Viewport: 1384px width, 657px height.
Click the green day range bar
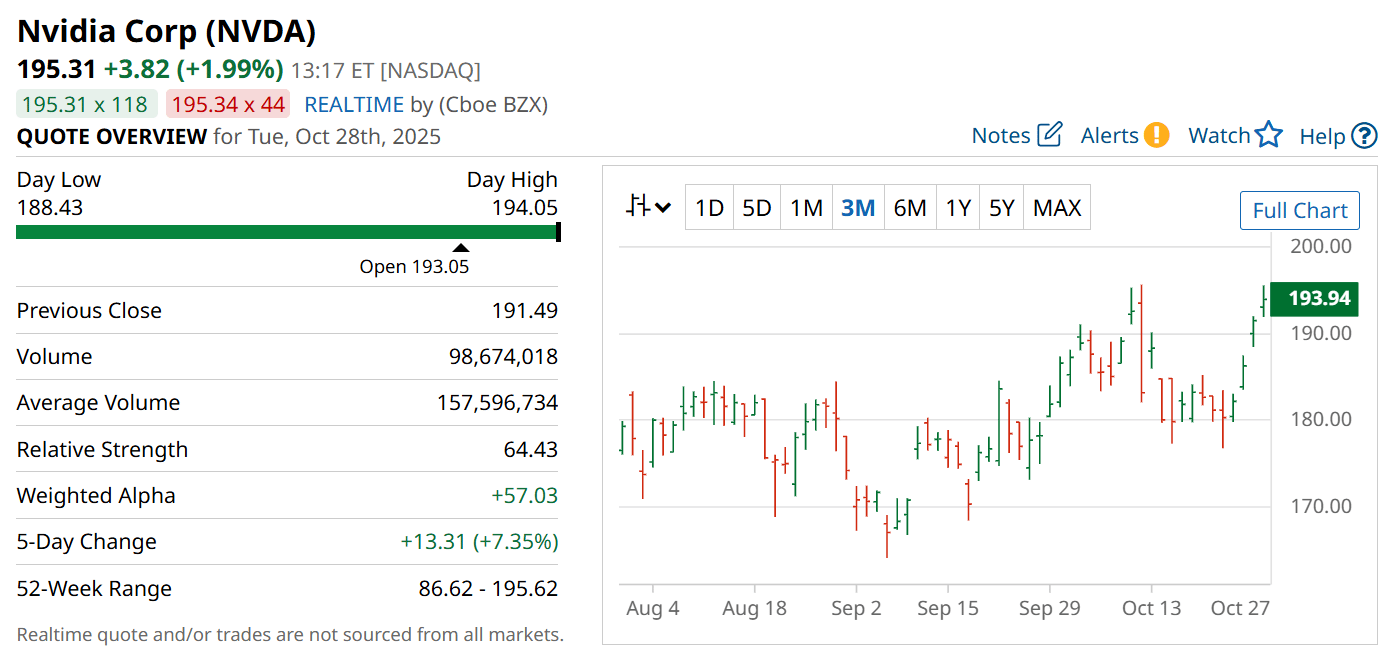tap(286, 232)
